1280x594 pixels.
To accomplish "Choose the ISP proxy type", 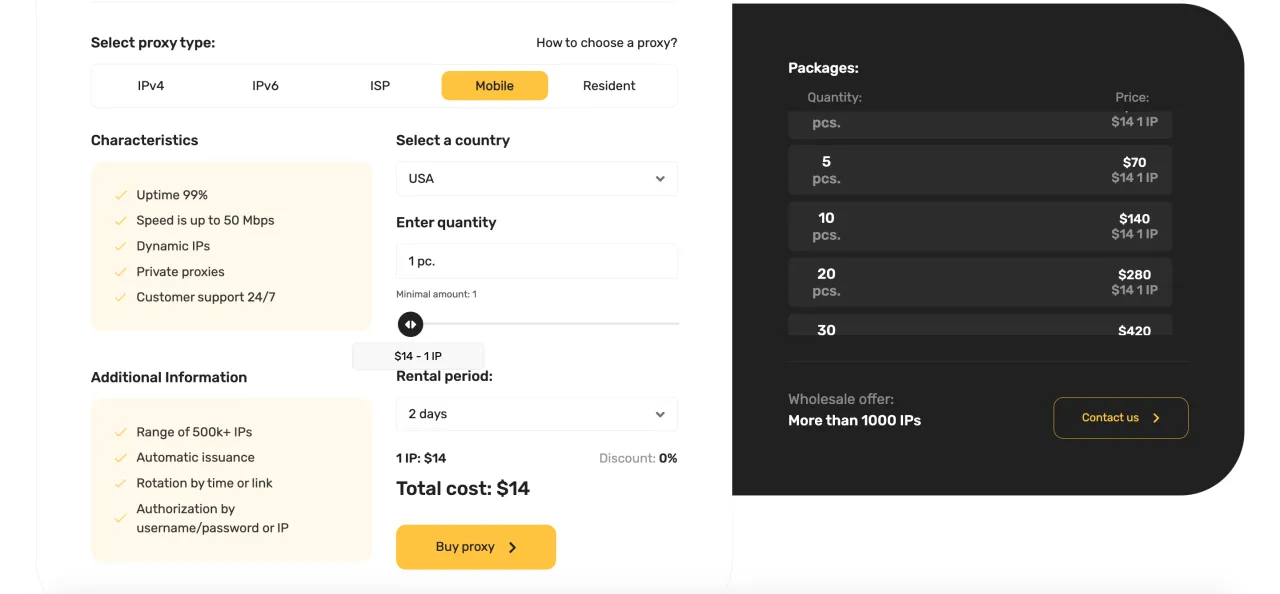I will [380, 86].
